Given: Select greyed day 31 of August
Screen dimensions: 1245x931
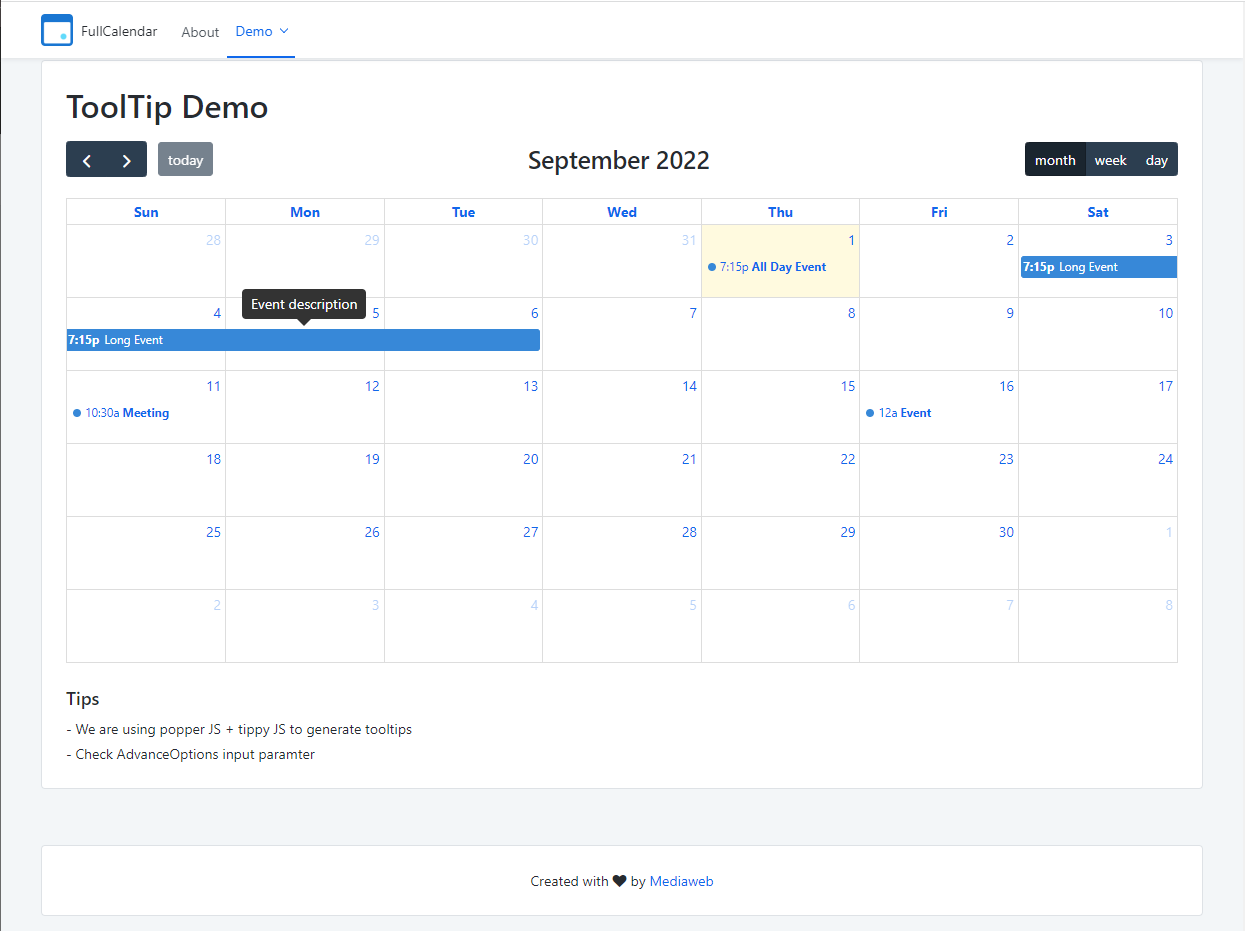Looking at the screenshot, I should [x=689, y=240].
